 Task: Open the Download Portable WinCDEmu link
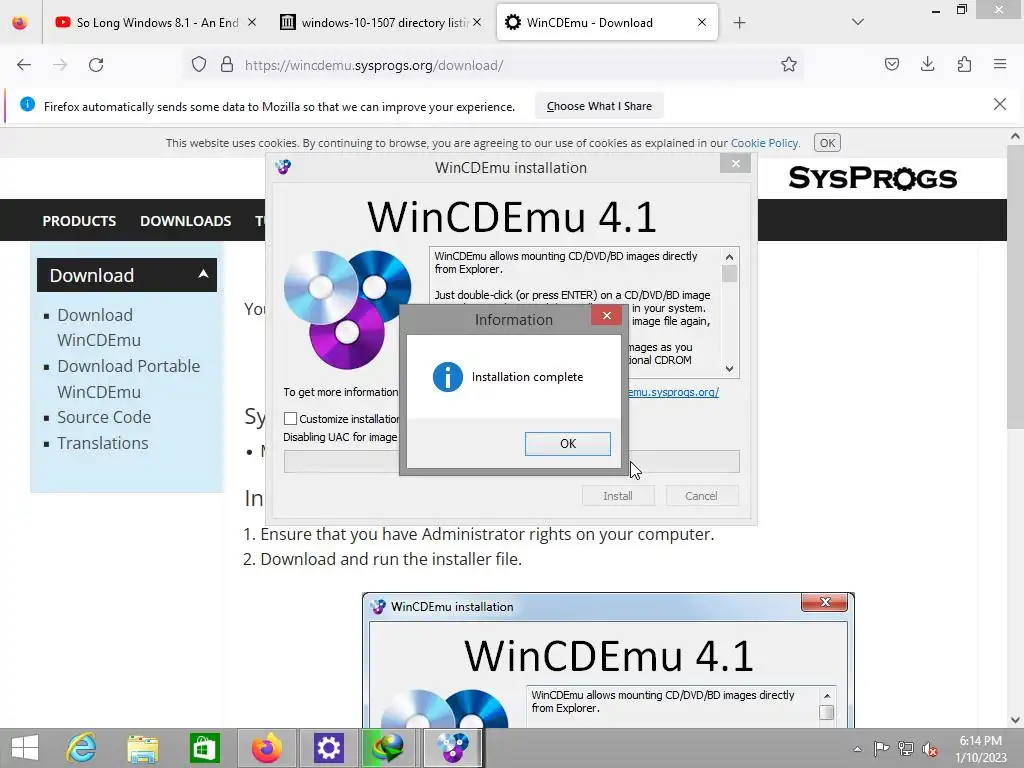[129, 379]
